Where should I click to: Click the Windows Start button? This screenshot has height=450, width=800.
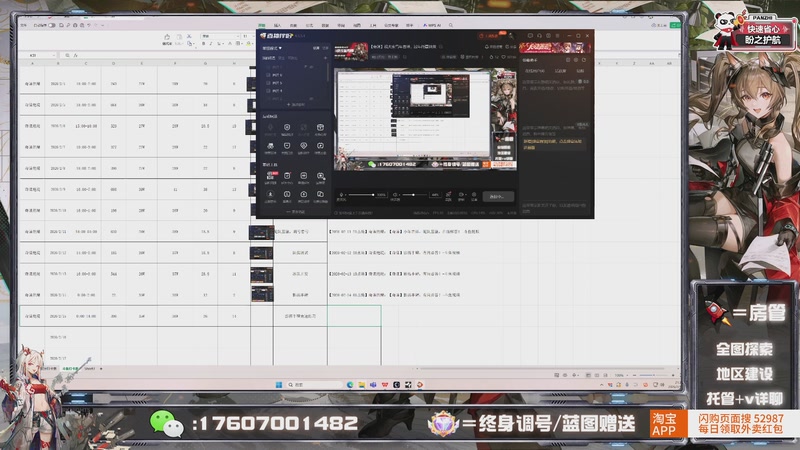click(279, 385)
